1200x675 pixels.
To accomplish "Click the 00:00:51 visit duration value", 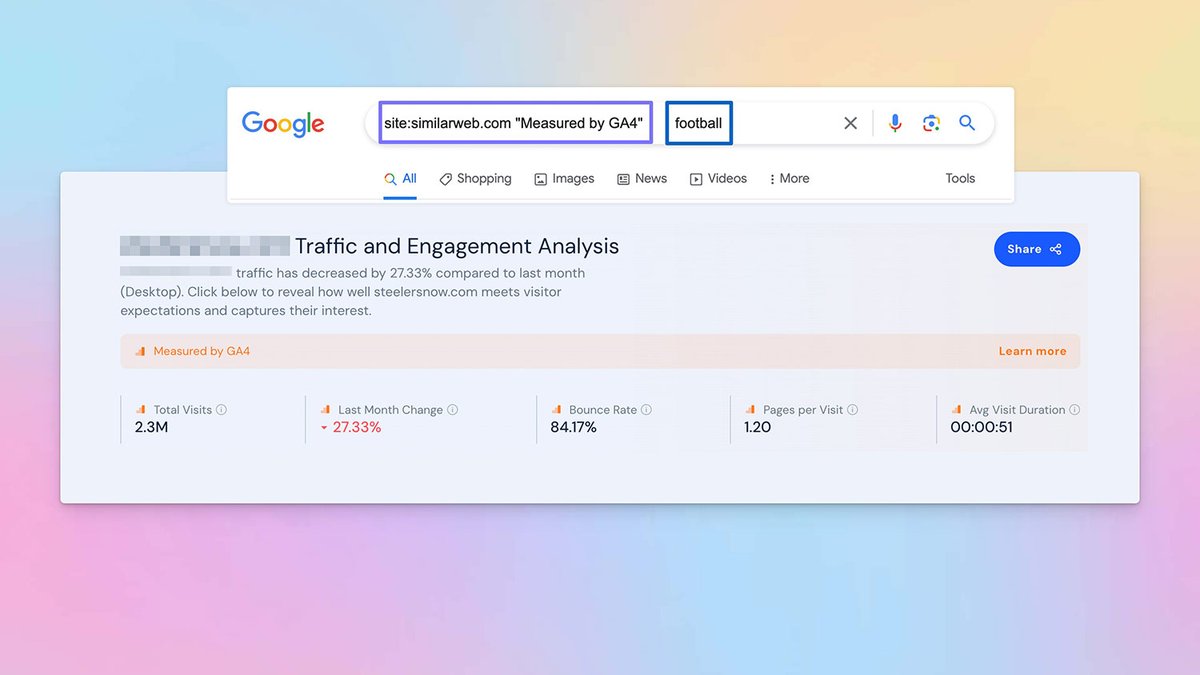I will (x=981, y=427).
